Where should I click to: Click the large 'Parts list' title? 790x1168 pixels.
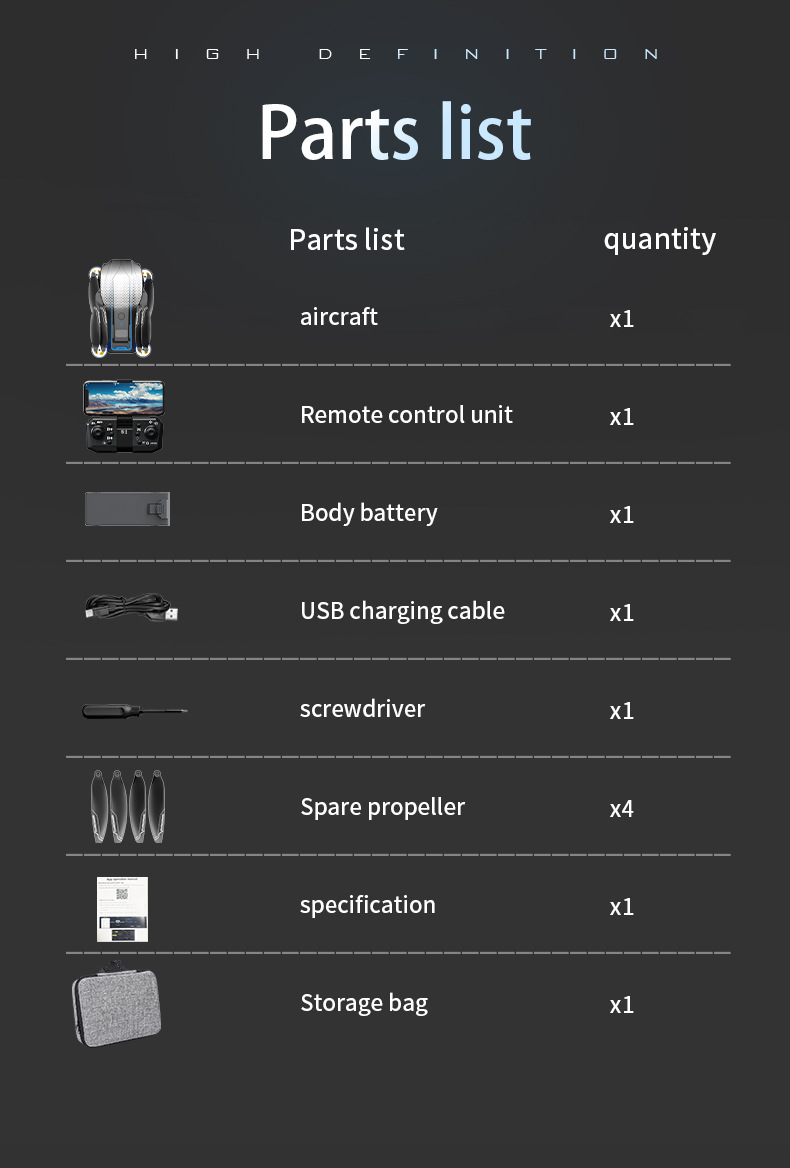tap(395, 131)
